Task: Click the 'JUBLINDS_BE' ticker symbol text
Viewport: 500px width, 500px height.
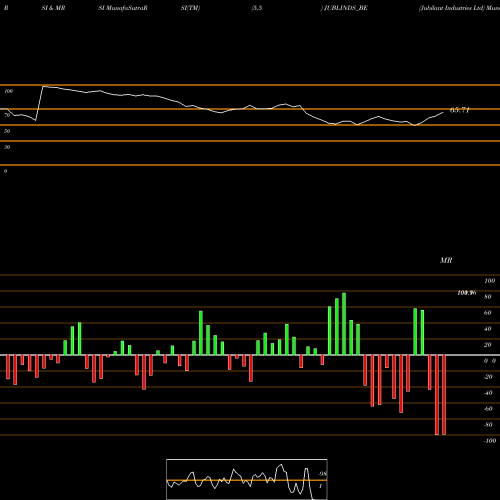Action: 346,8
